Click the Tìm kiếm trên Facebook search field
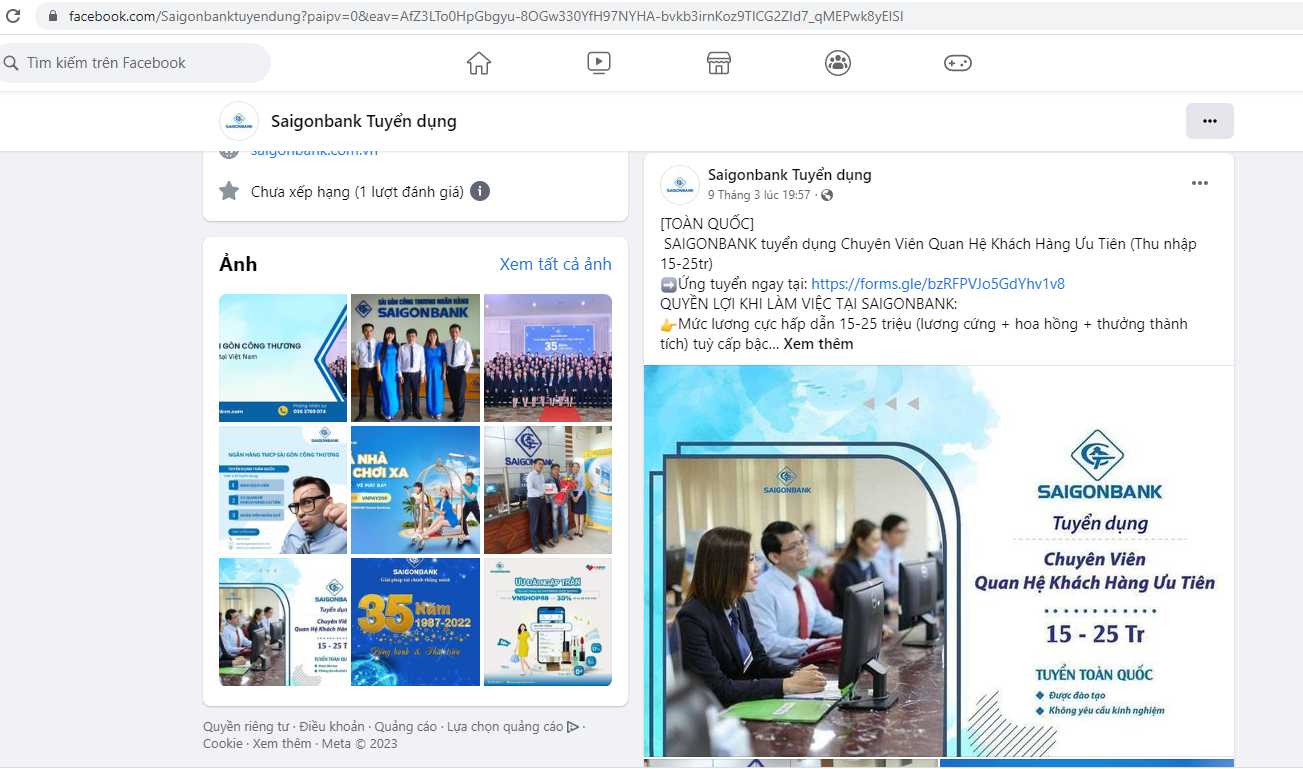This screenshot has height=769, width=1303. pyautogui.click(x=135, y=63)
